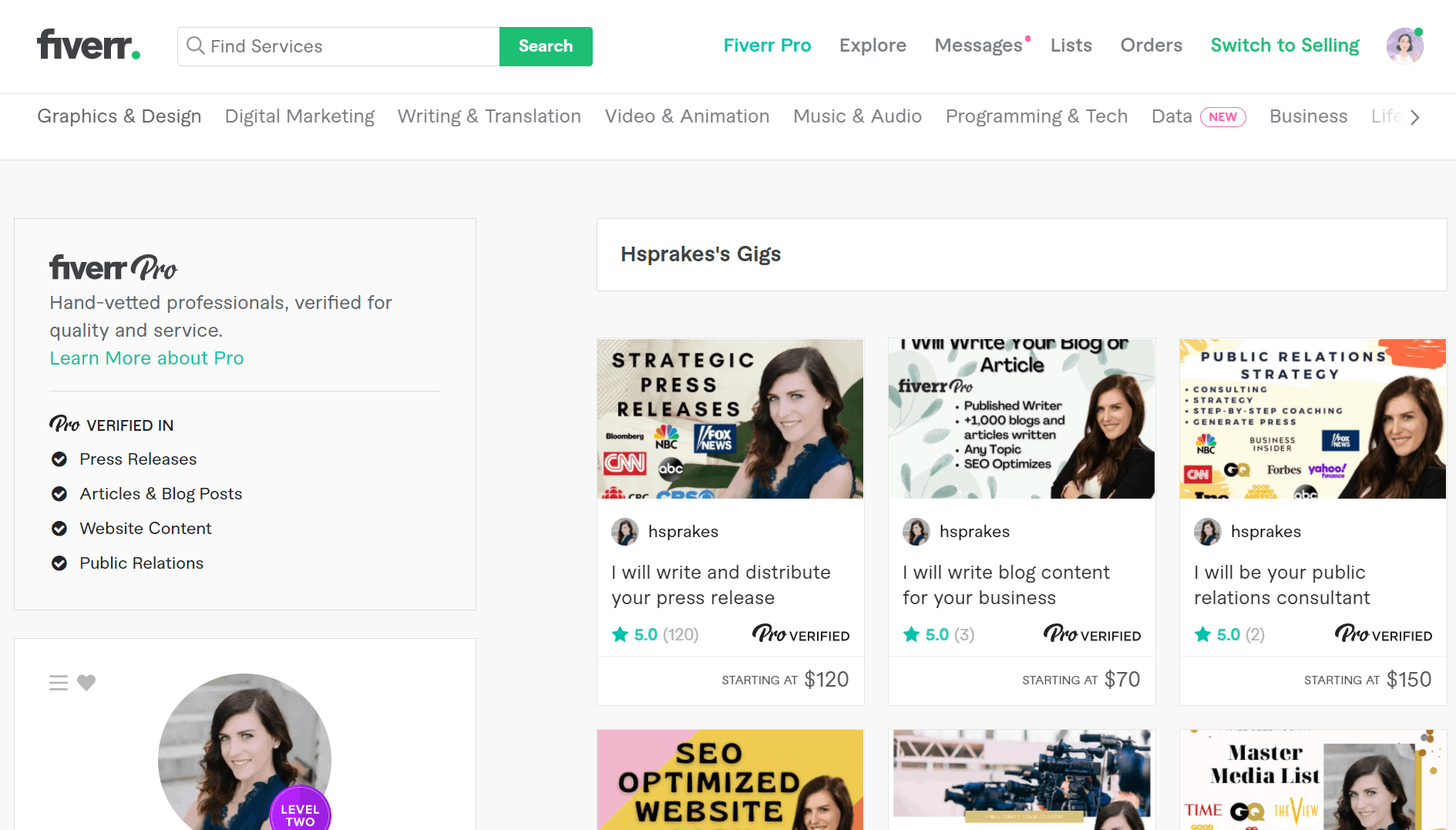The image size is (1456, 830).
Task: Open Public Relations Strategy gig thumbnail
Action: click(1313, 418)
